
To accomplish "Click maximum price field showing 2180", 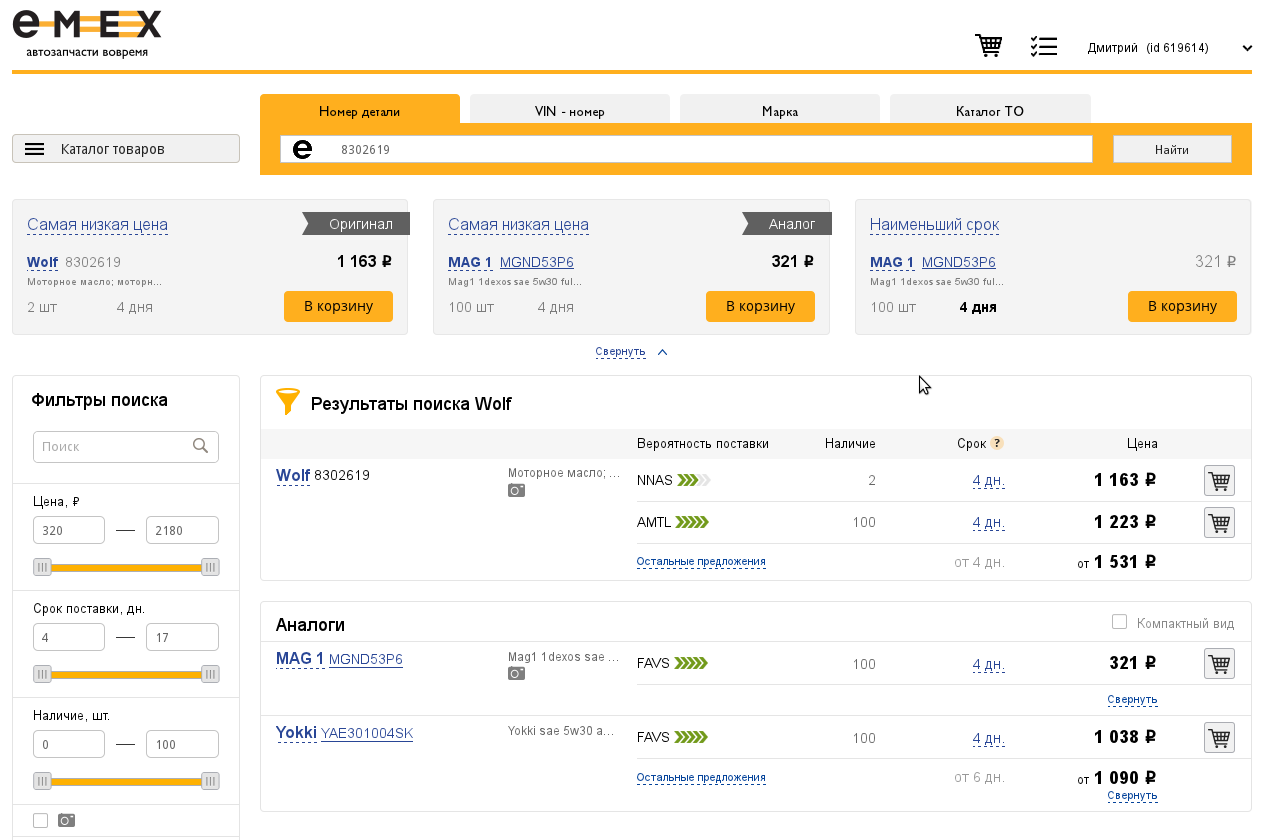I will tap(182, 530).
